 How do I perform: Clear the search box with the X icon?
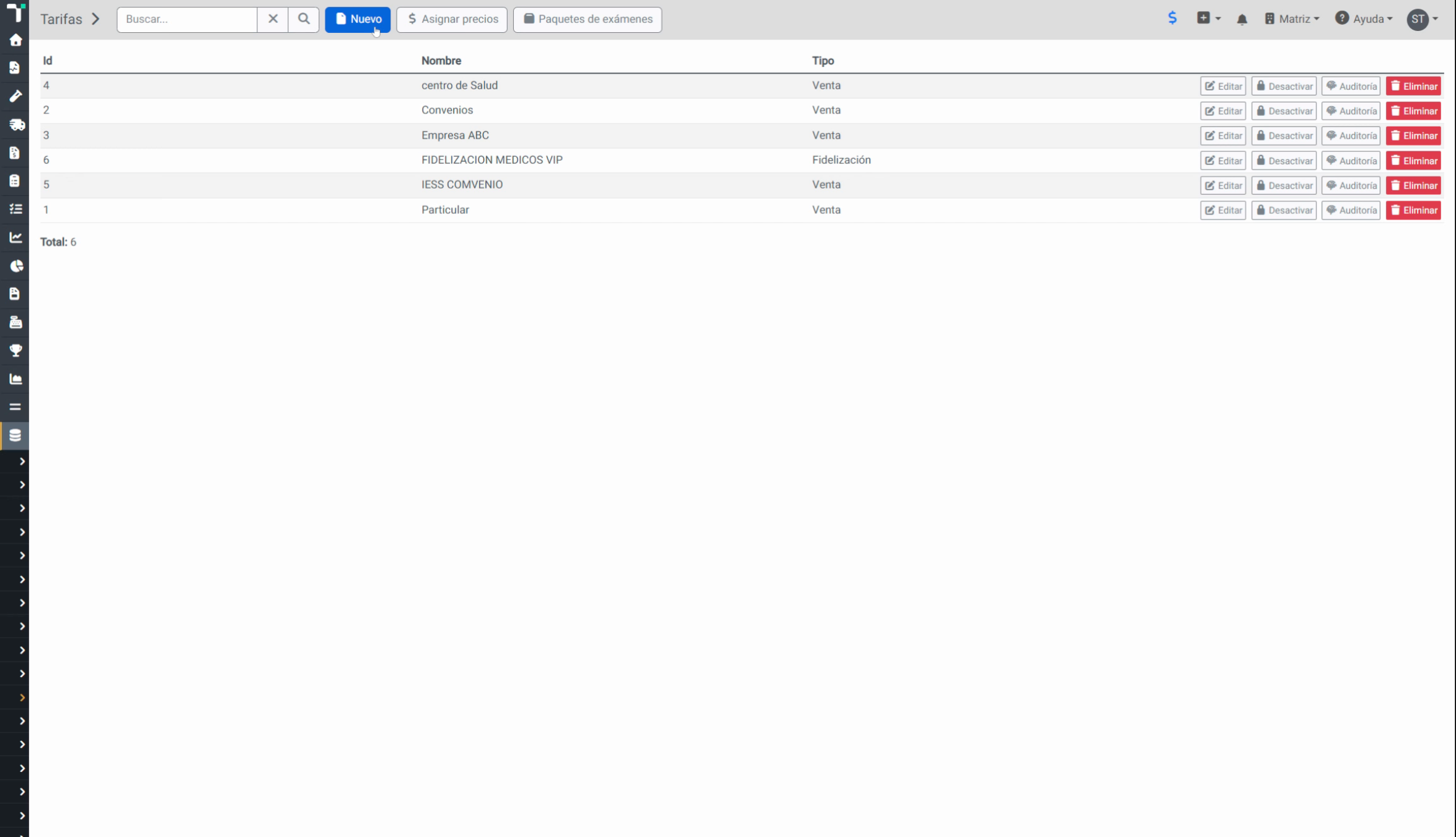coord(273,19)
